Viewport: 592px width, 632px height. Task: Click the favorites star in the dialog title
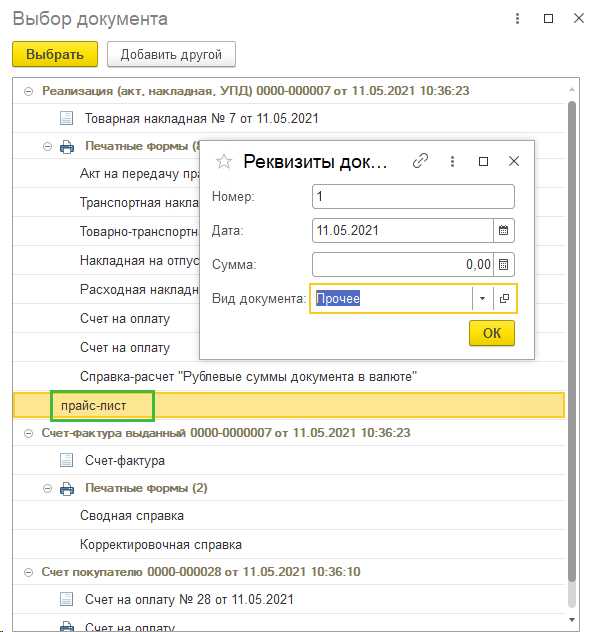[x=224, y=162]
